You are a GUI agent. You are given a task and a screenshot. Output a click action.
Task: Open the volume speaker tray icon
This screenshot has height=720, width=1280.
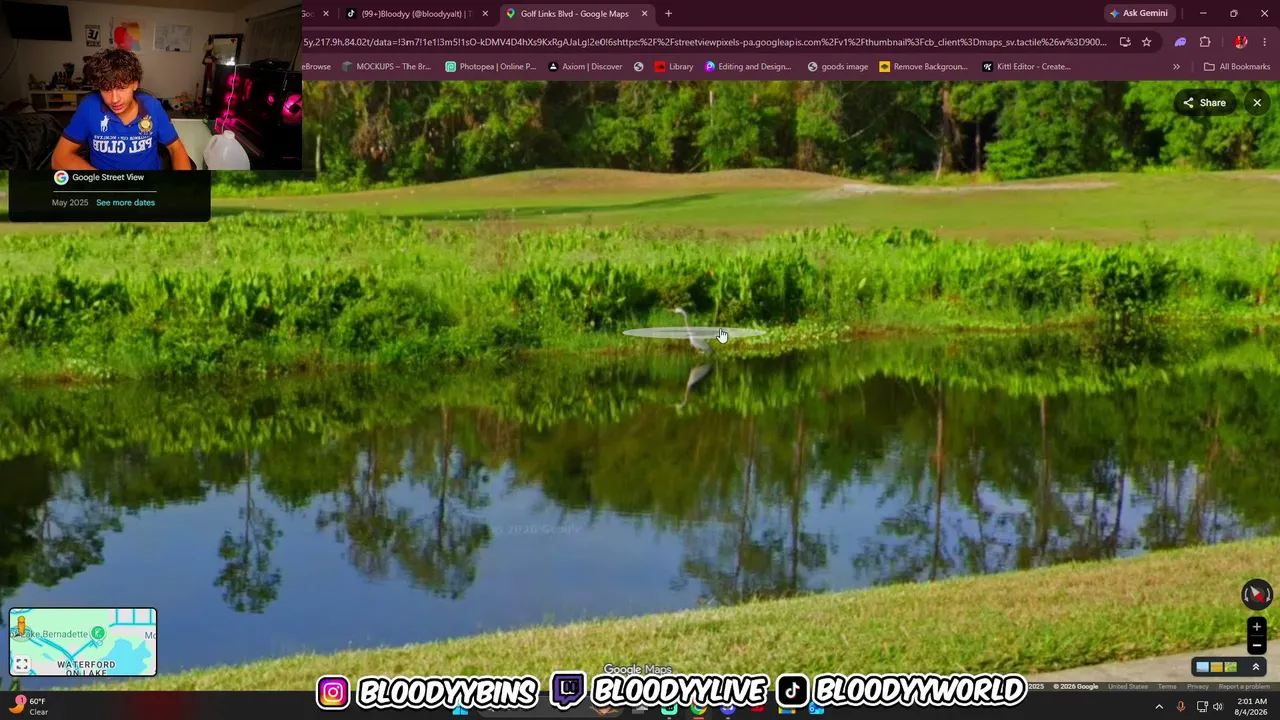click(1218, 707)
